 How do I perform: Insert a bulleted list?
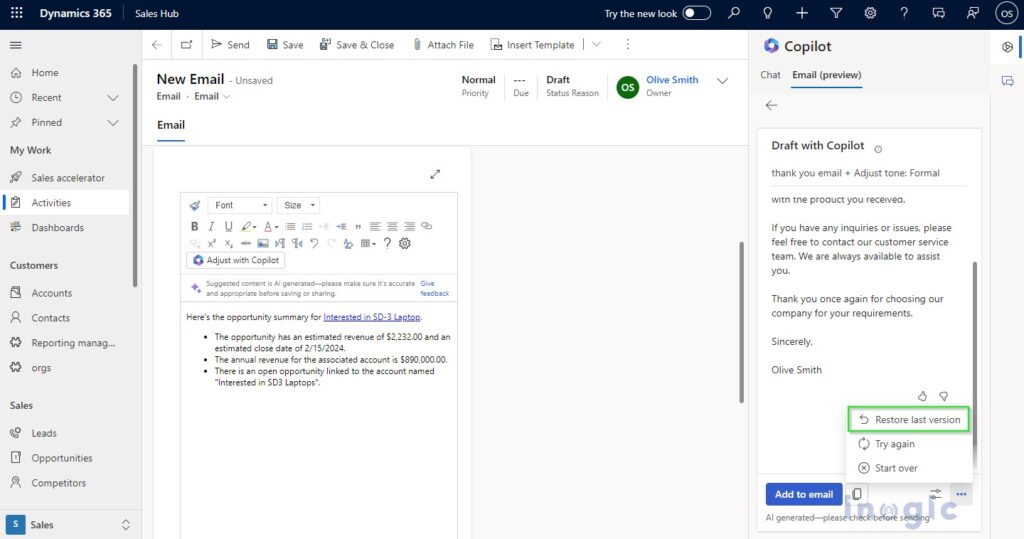(290, 227)
